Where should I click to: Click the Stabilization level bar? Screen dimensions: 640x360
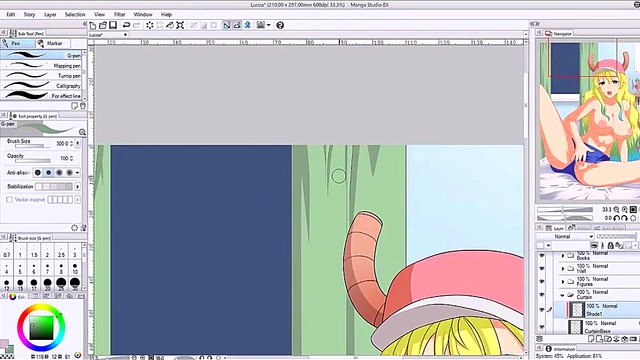point(54,187)
